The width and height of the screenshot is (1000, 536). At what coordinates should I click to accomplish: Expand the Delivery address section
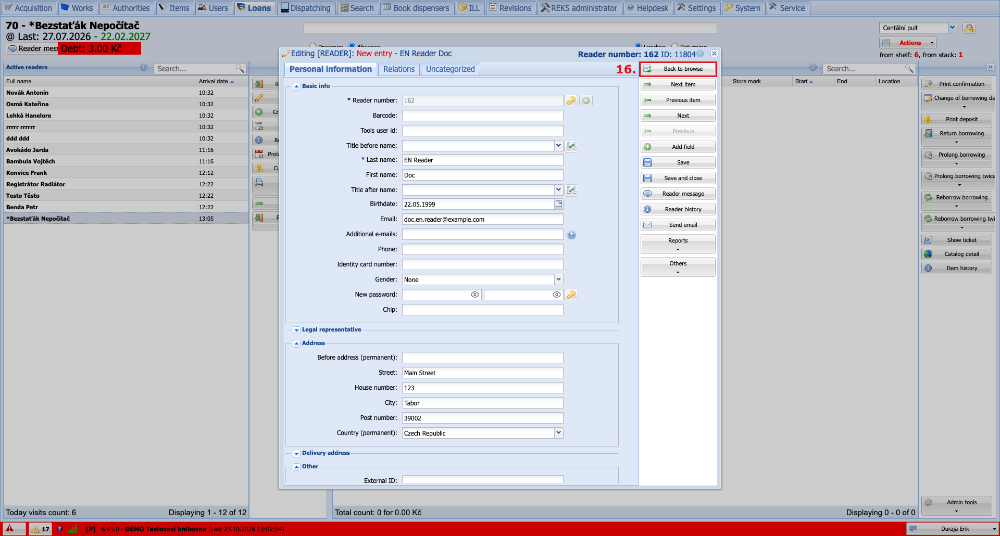pyautogui.click(x=296, y=454)
